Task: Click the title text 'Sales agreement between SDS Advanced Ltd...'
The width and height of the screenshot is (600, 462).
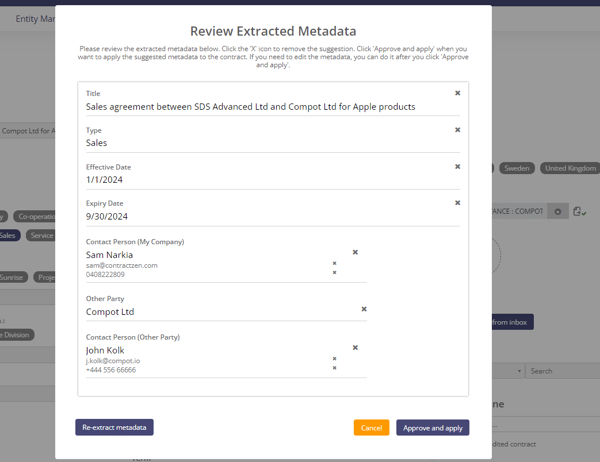Action: pyautogui.click(x=250, y=107)
